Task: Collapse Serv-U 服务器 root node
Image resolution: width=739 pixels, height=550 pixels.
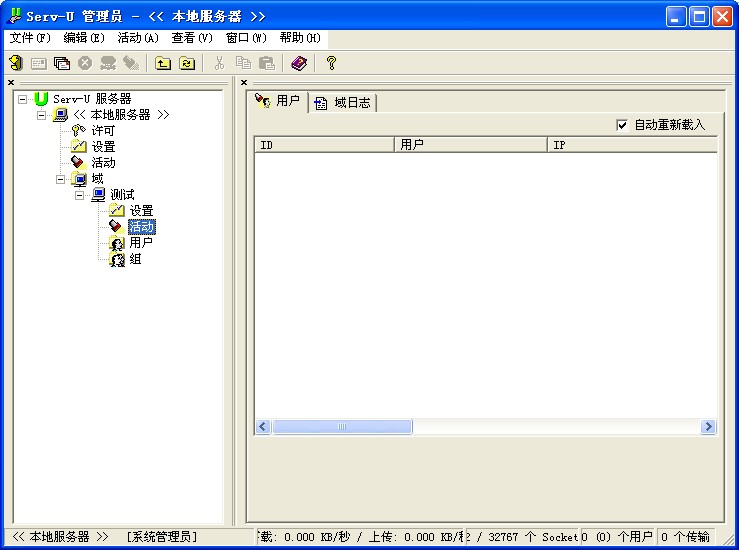Action: click(x=22, y=99)
